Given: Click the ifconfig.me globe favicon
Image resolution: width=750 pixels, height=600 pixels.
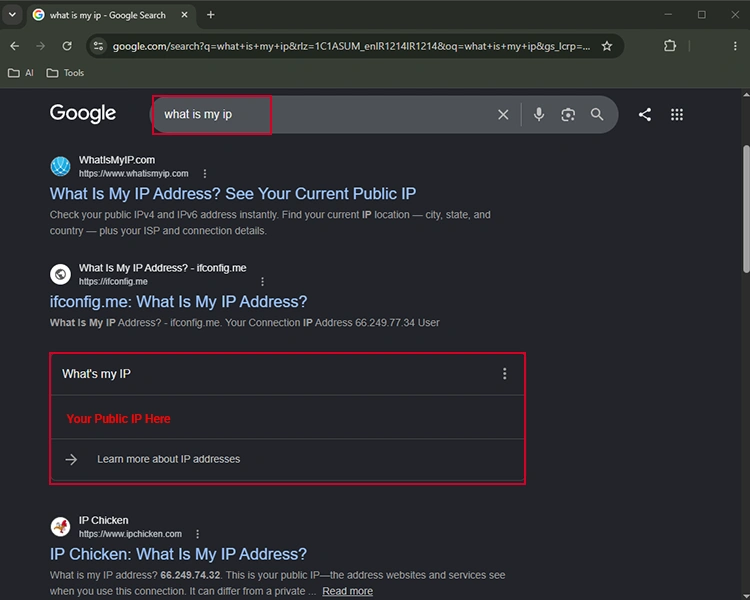Looking at the screenshot, I should [60, 274].
